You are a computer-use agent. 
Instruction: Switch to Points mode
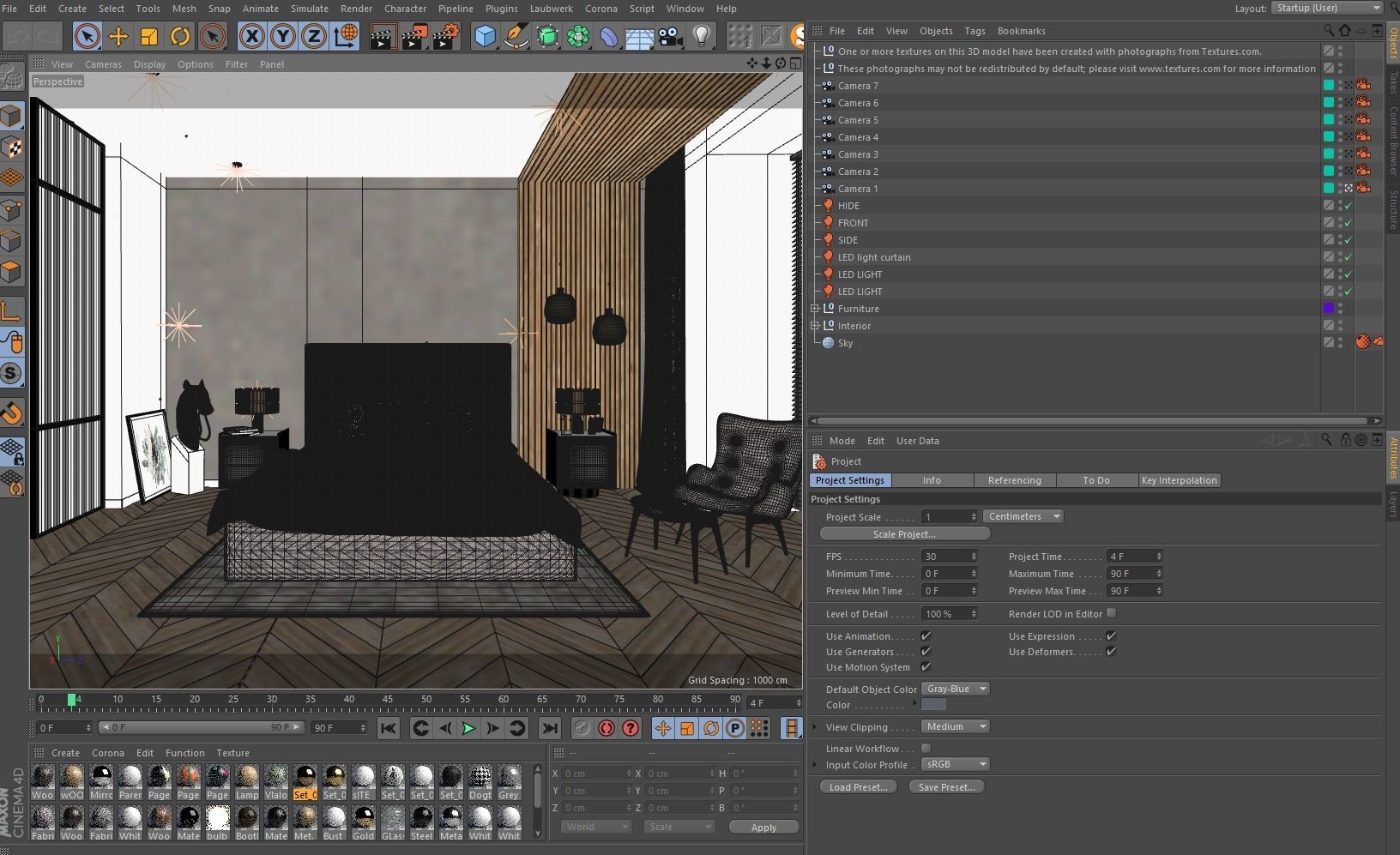[12, 210]
